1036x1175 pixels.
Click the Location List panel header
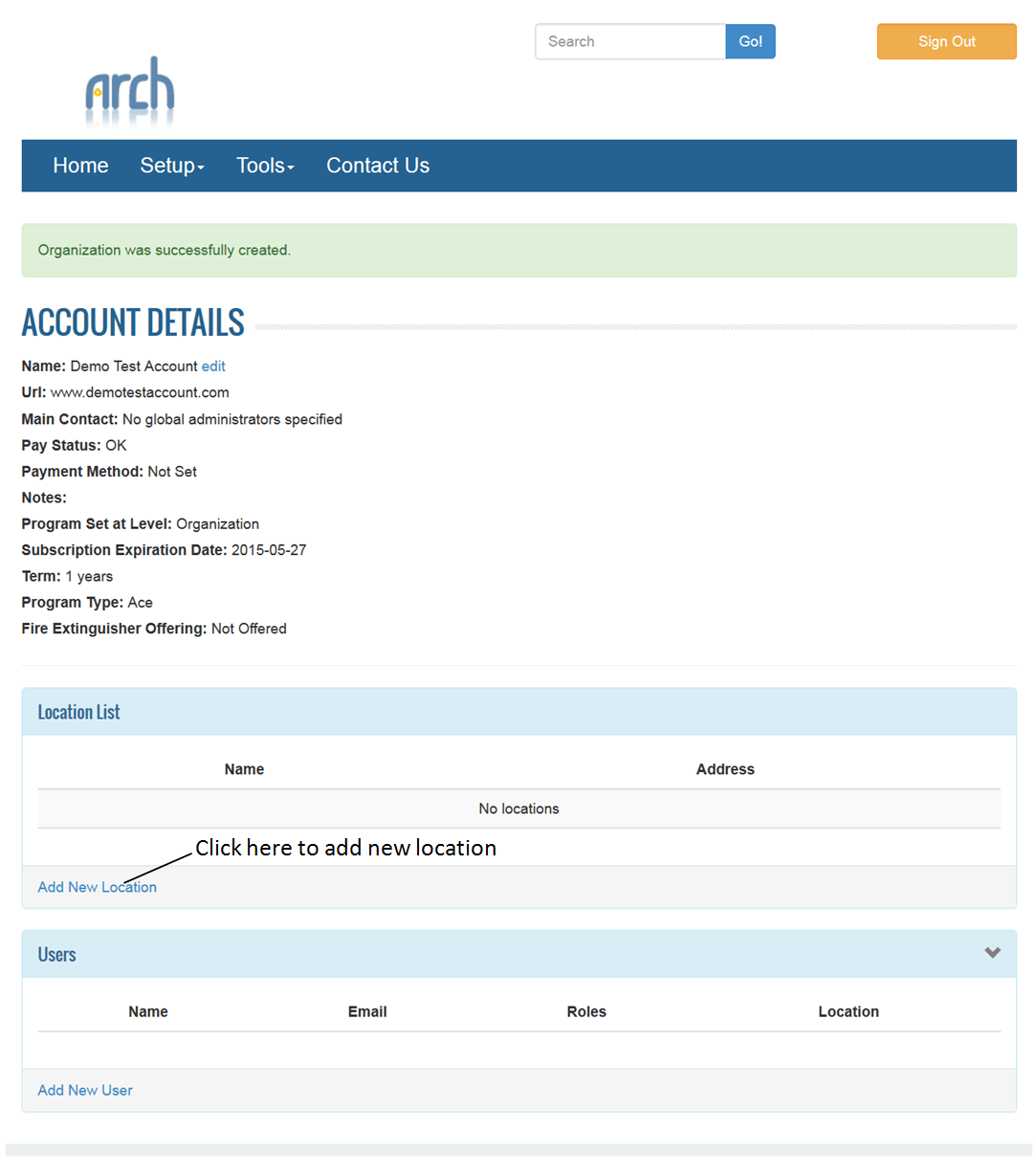point(519,712)
